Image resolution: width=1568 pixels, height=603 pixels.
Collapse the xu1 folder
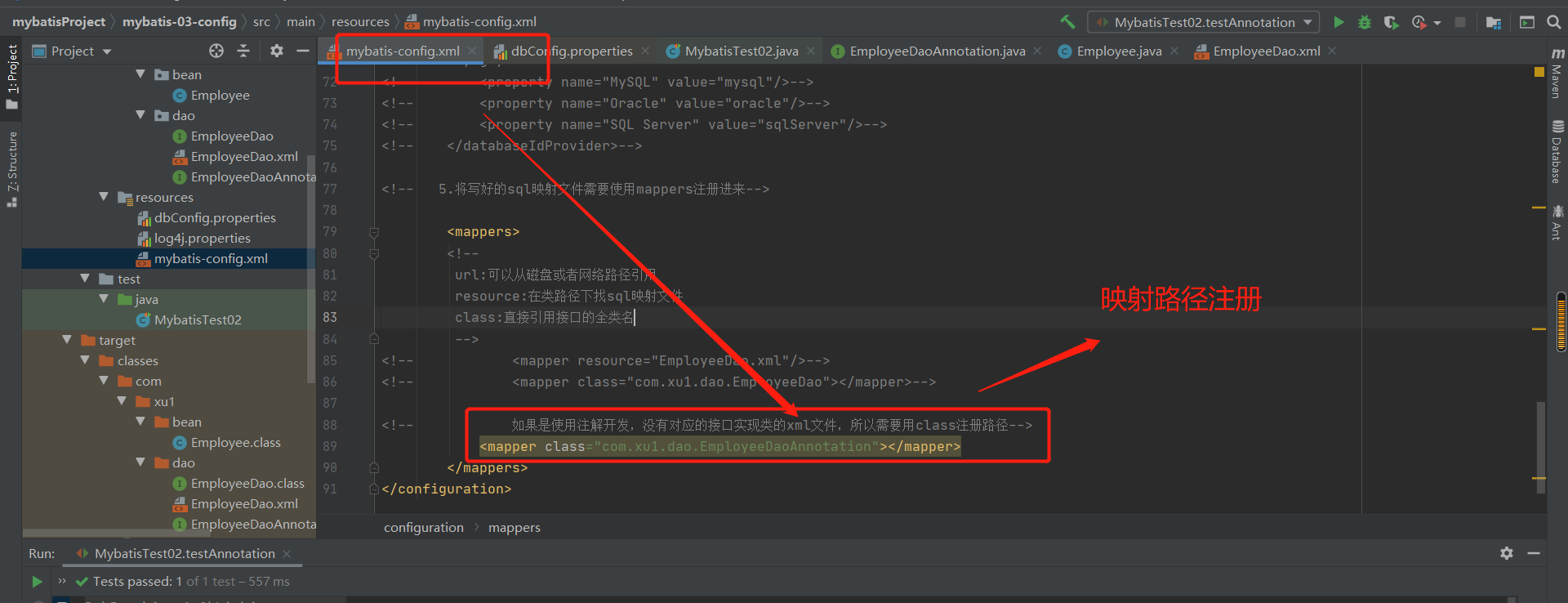[122, 401]
